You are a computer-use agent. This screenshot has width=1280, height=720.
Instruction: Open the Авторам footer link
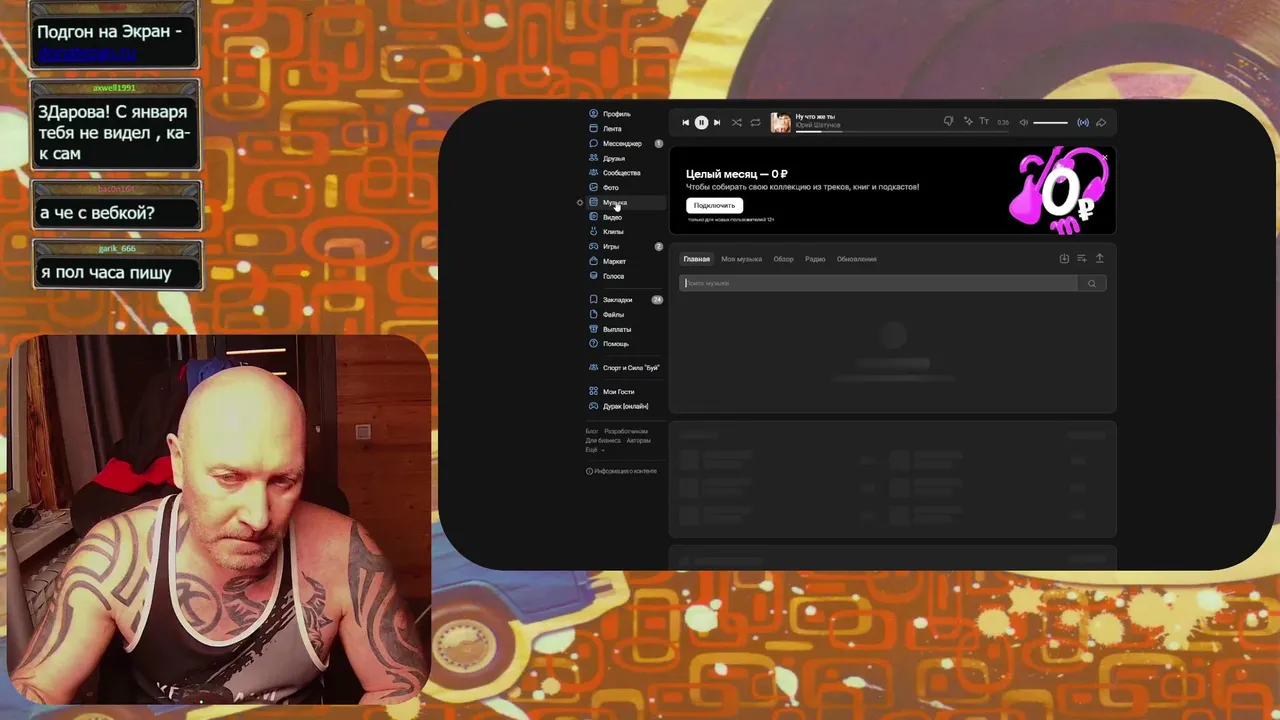coord(638,440)
